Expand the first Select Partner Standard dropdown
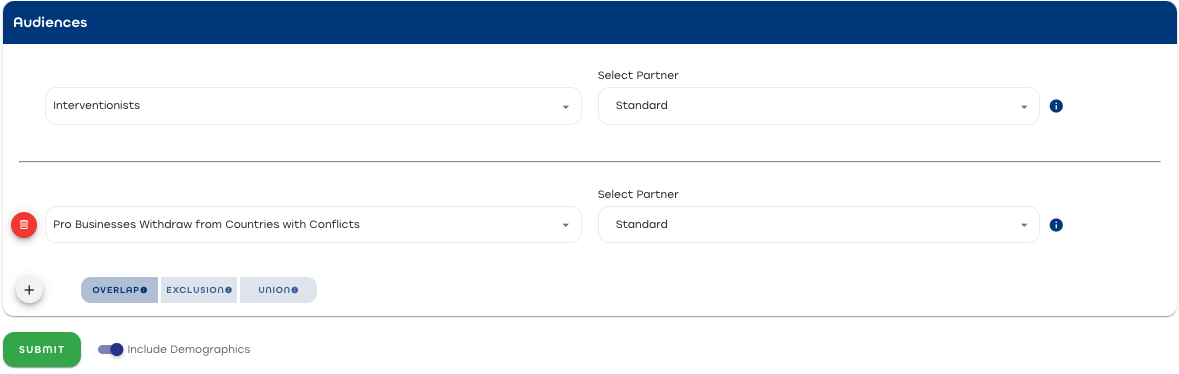Viewport: 1179px width, 374px height. pos(819,106)
